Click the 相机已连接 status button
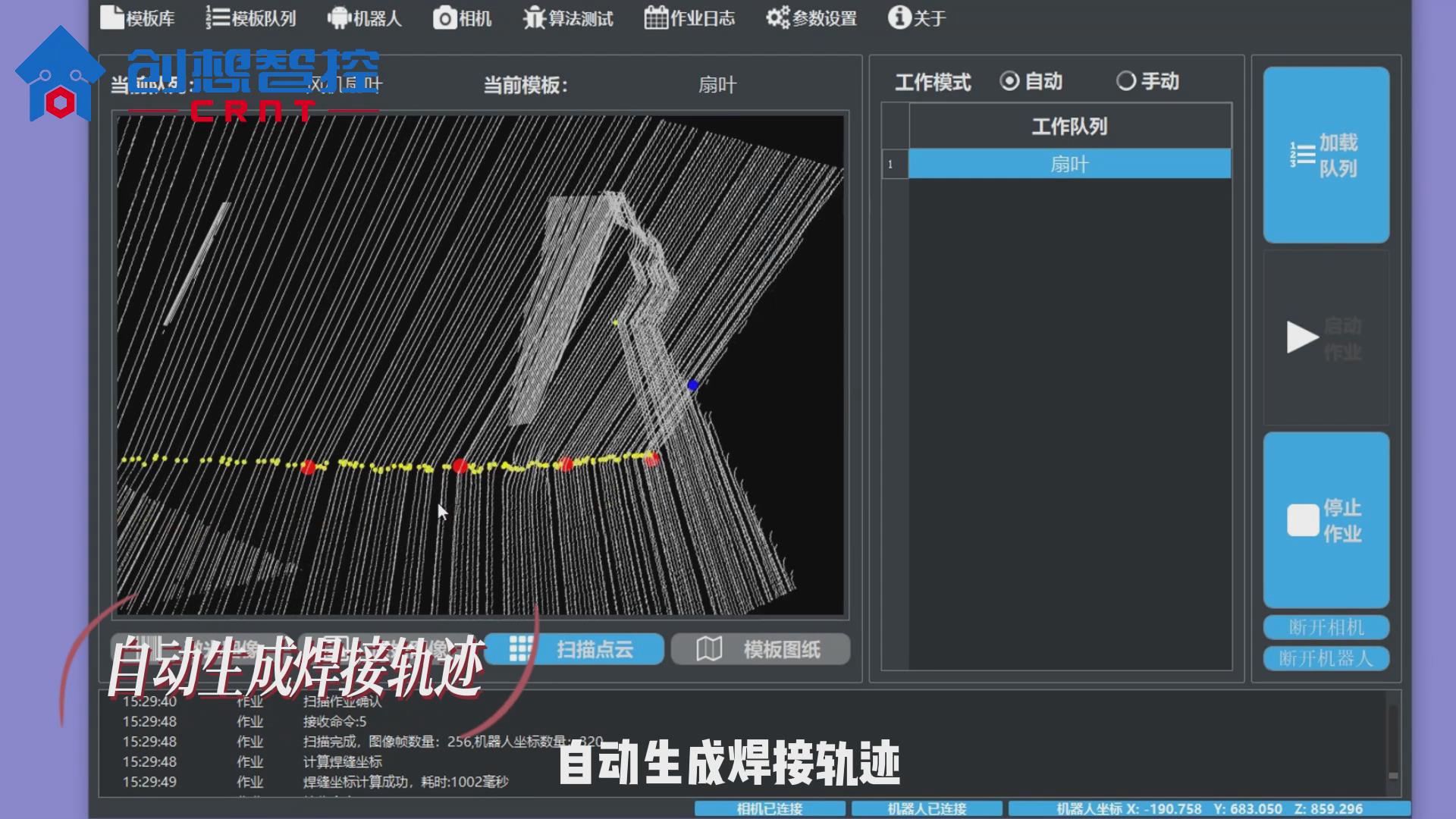Image resolution: width=1456 pixels, height=819 pixels. tap(771, 808)
